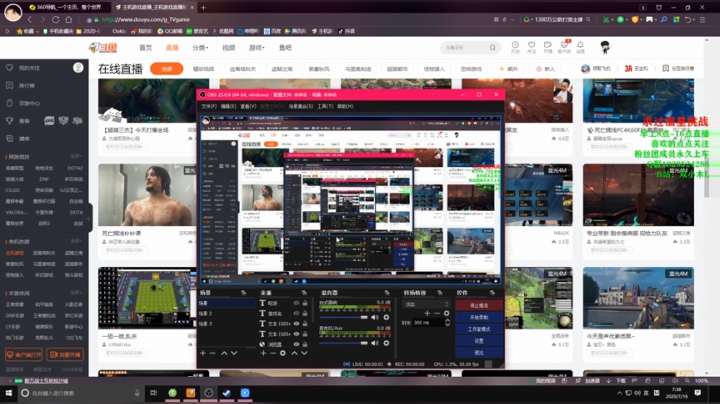Click 退出 exit button in OBS controls
The width and height of the screenshot is (720, 404).
(x=478, y=353)
